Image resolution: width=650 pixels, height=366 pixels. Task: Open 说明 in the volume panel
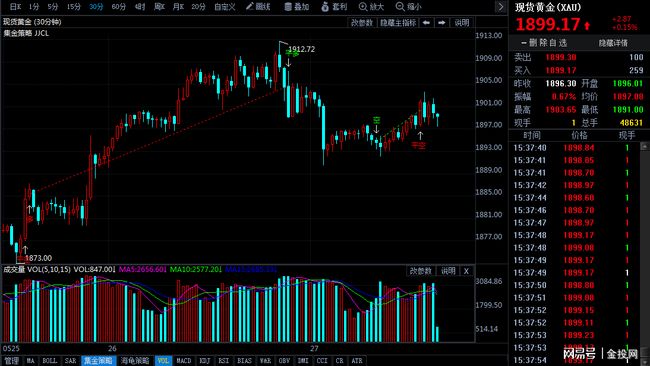point(448,271)
